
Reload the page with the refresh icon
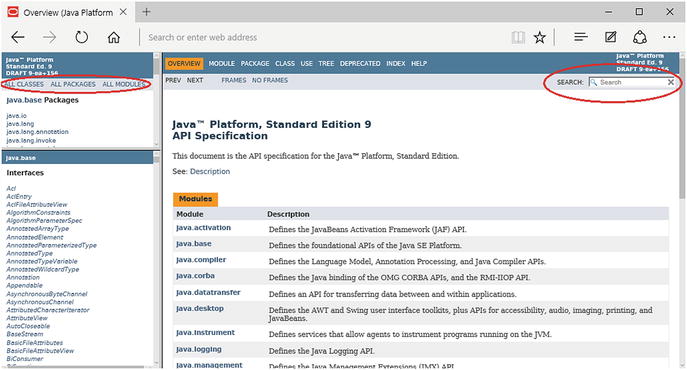pos(81,37)
